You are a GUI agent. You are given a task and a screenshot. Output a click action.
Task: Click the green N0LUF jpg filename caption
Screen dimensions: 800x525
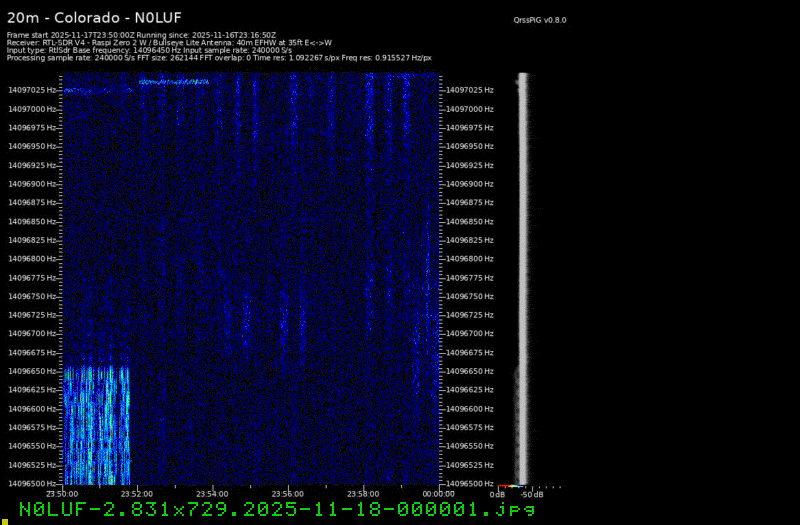tap(277, 510)
